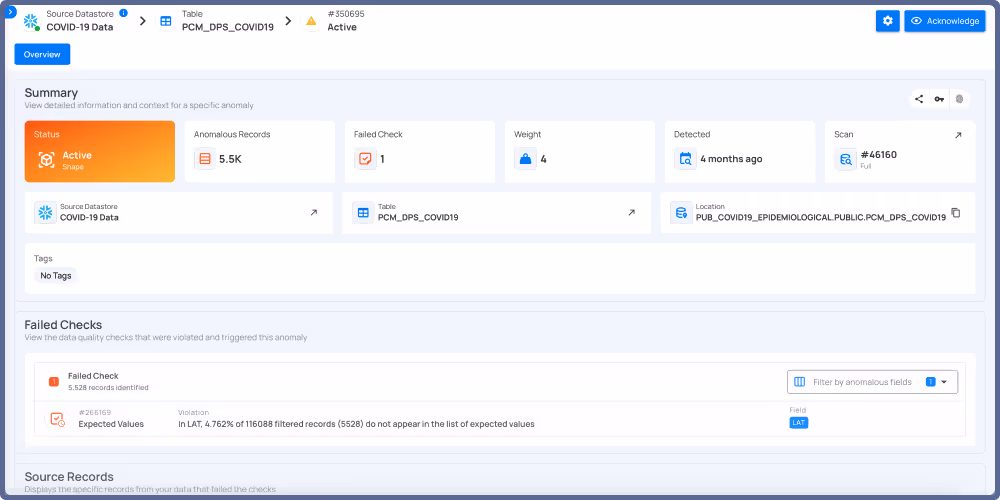This screenshot has height=500, width=1000.
Task: Click the #350695 anomaly ID
Action: pos(346,14)
